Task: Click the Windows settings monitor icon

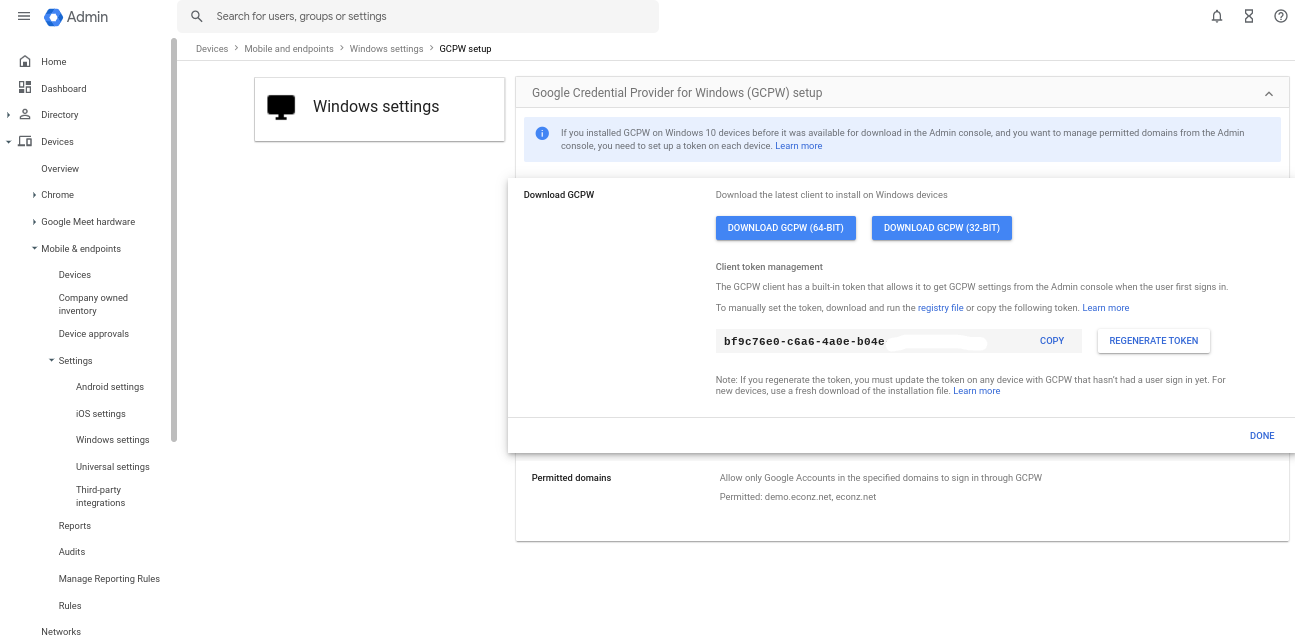Action: (x=281, y=107)
